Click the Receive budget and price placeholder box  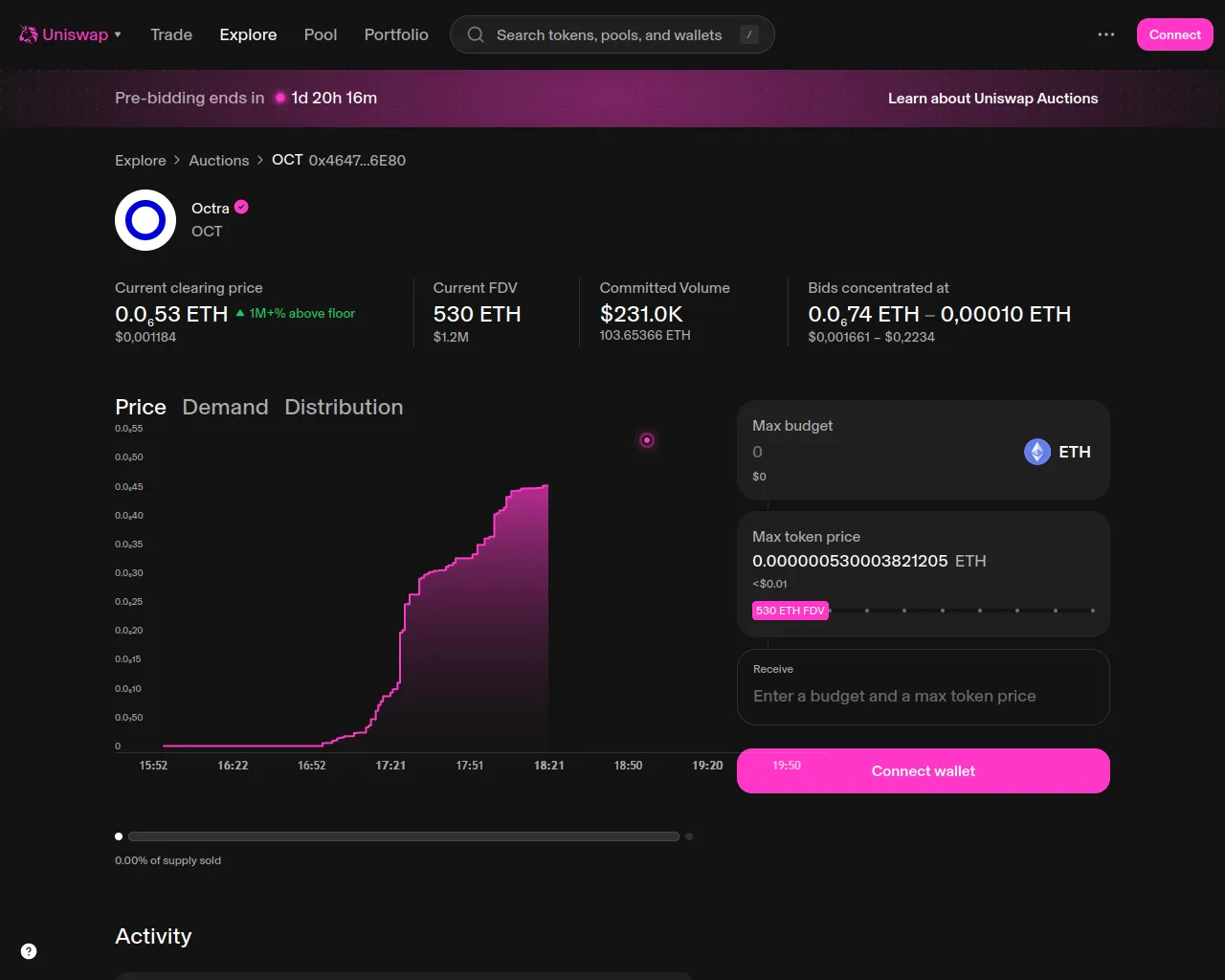pos(924,687)
